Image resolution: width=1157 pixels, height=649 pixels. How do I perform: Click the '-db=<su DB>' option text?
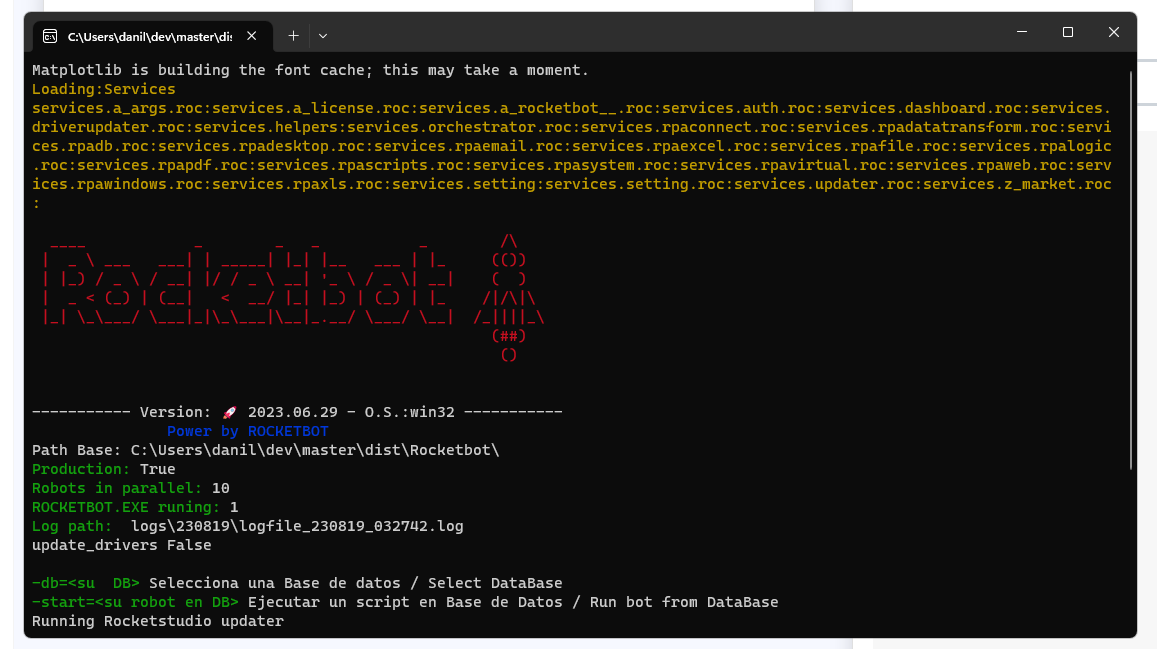click(x=86, y=583)
